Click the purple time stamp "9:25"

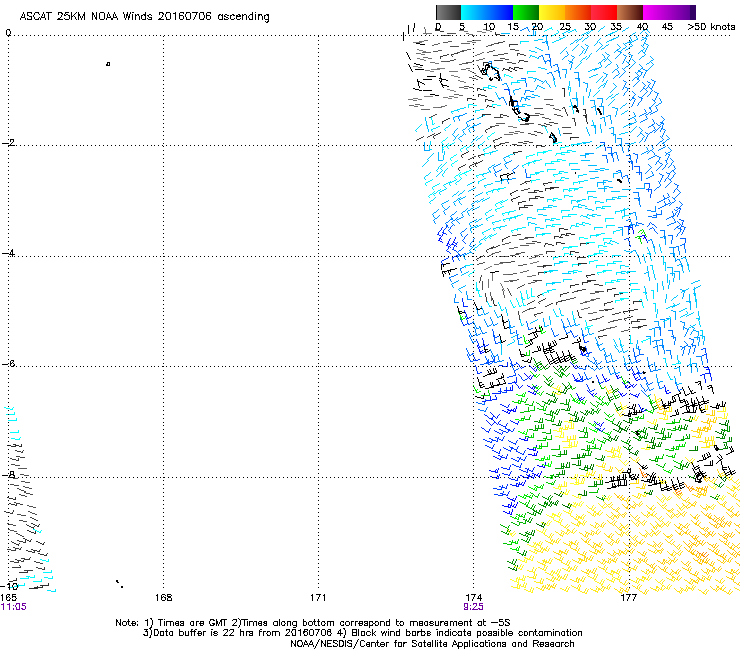(x=473, y=607)
